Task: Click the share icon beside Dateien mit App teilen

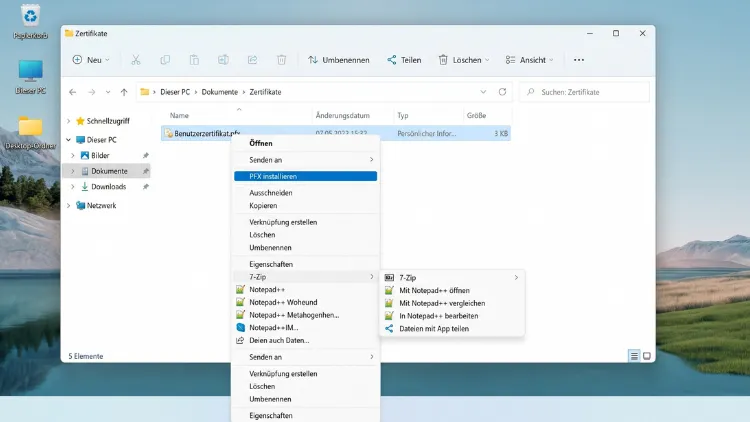Action: (389, 329)
